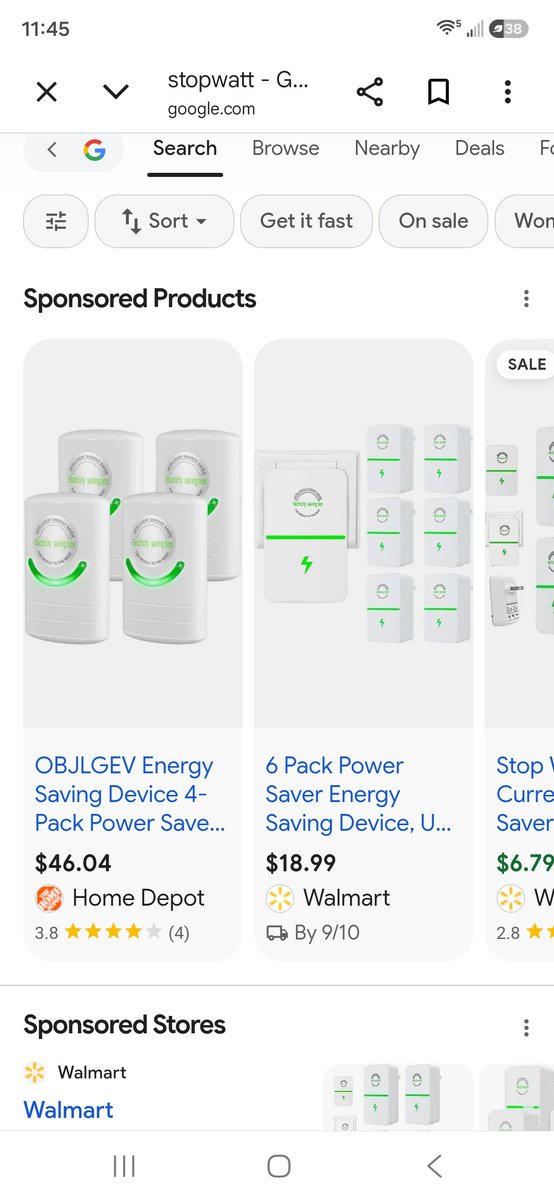Open Sponsored Products options menu
The width and height of the screenshot is (554, 1200).
(526, 299)
